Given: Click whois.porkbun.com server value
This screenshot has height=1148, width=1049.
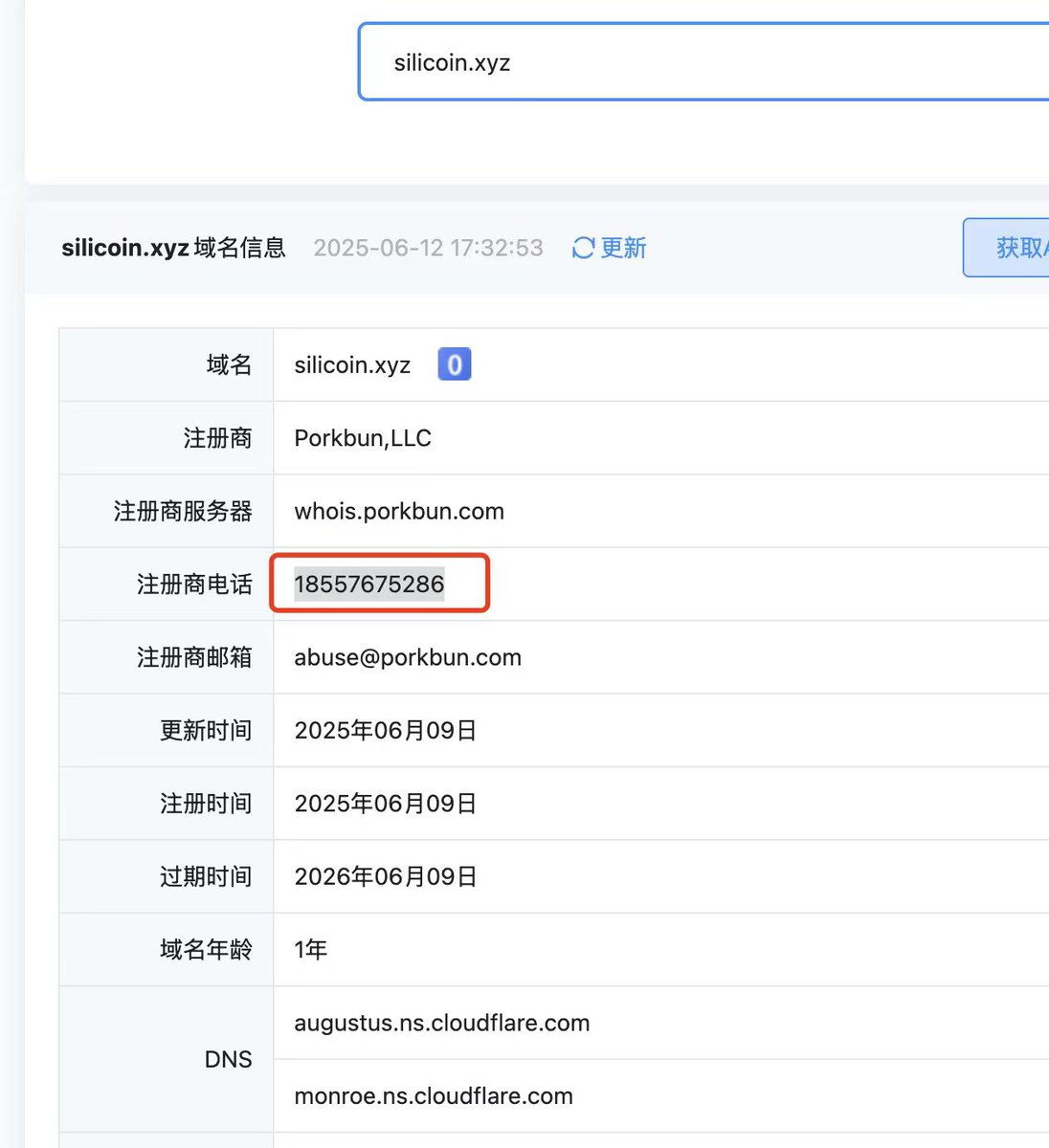Looking at the screenshot, I should [399, 511].
